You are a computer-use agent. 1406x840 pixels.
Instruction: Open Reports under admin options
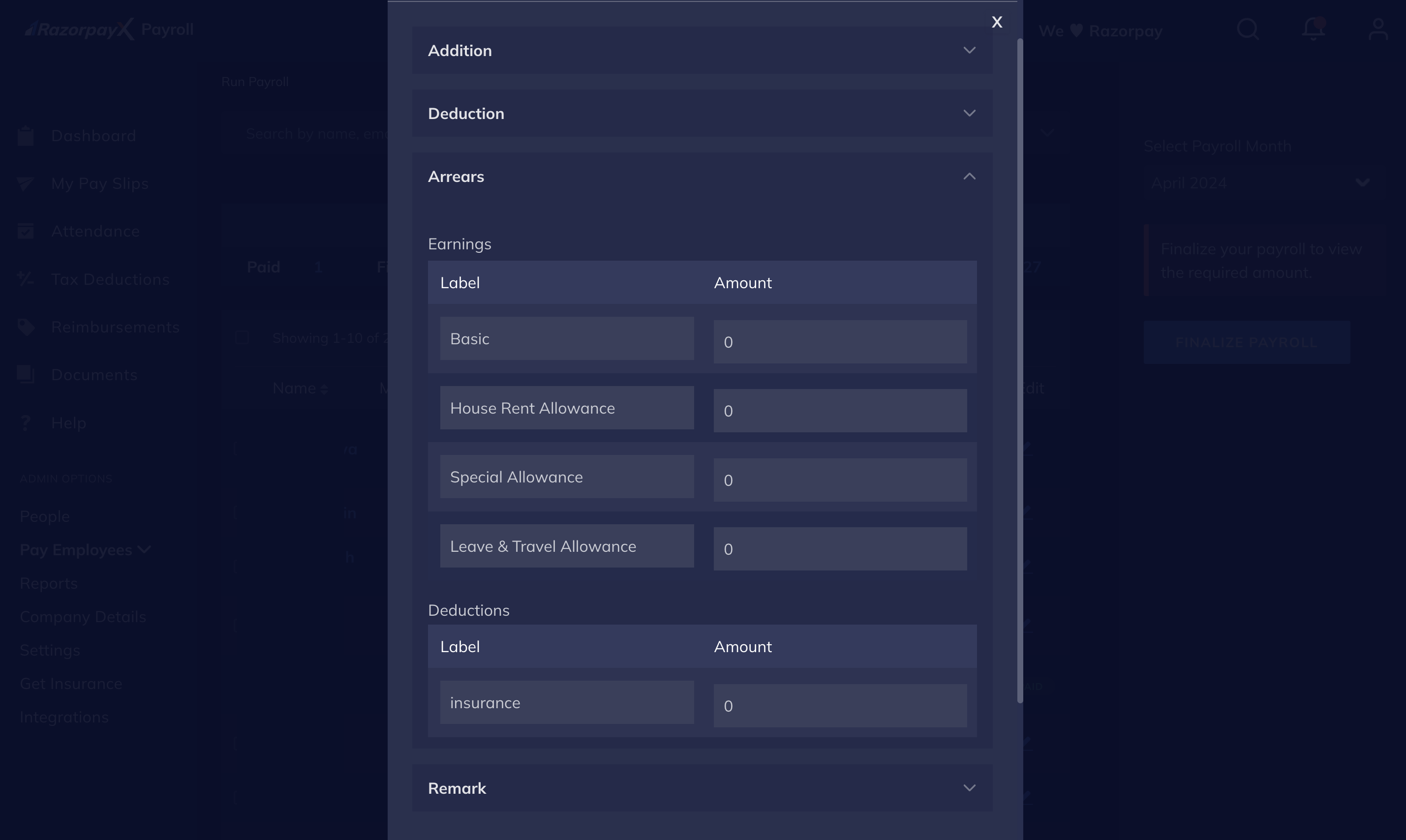click(x=49, y=583)
